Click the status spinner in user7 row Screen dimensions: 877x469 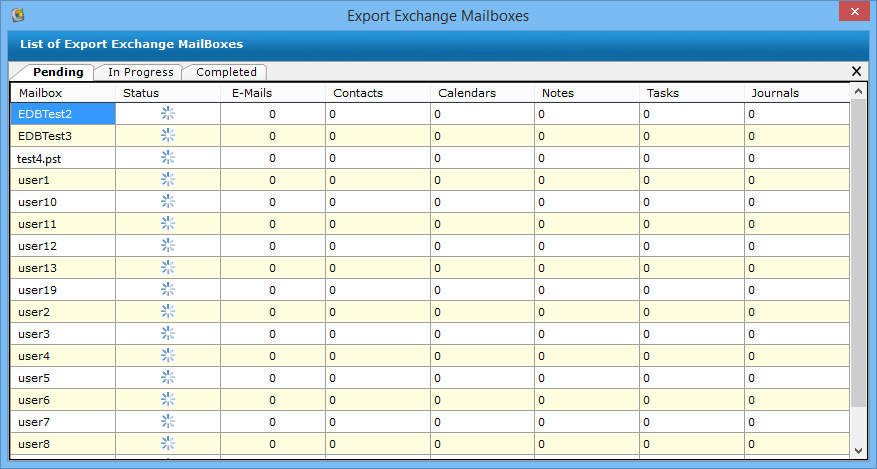tap(168, 421)
